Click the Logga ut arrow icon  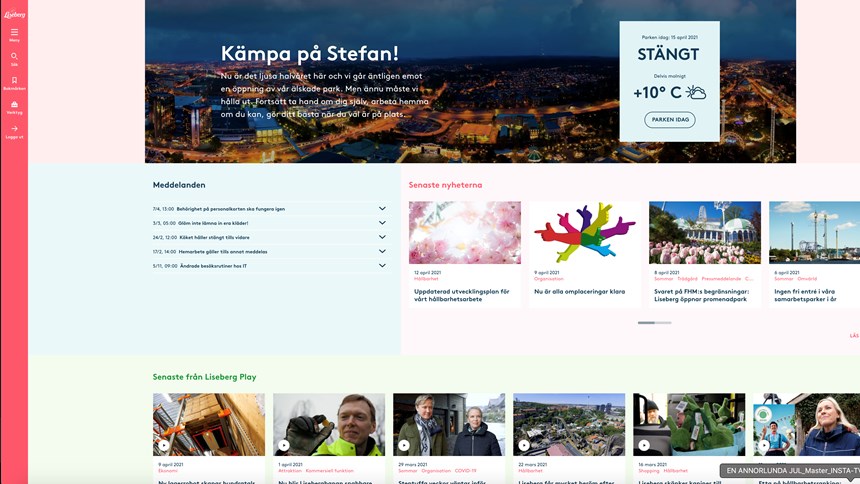14,129
